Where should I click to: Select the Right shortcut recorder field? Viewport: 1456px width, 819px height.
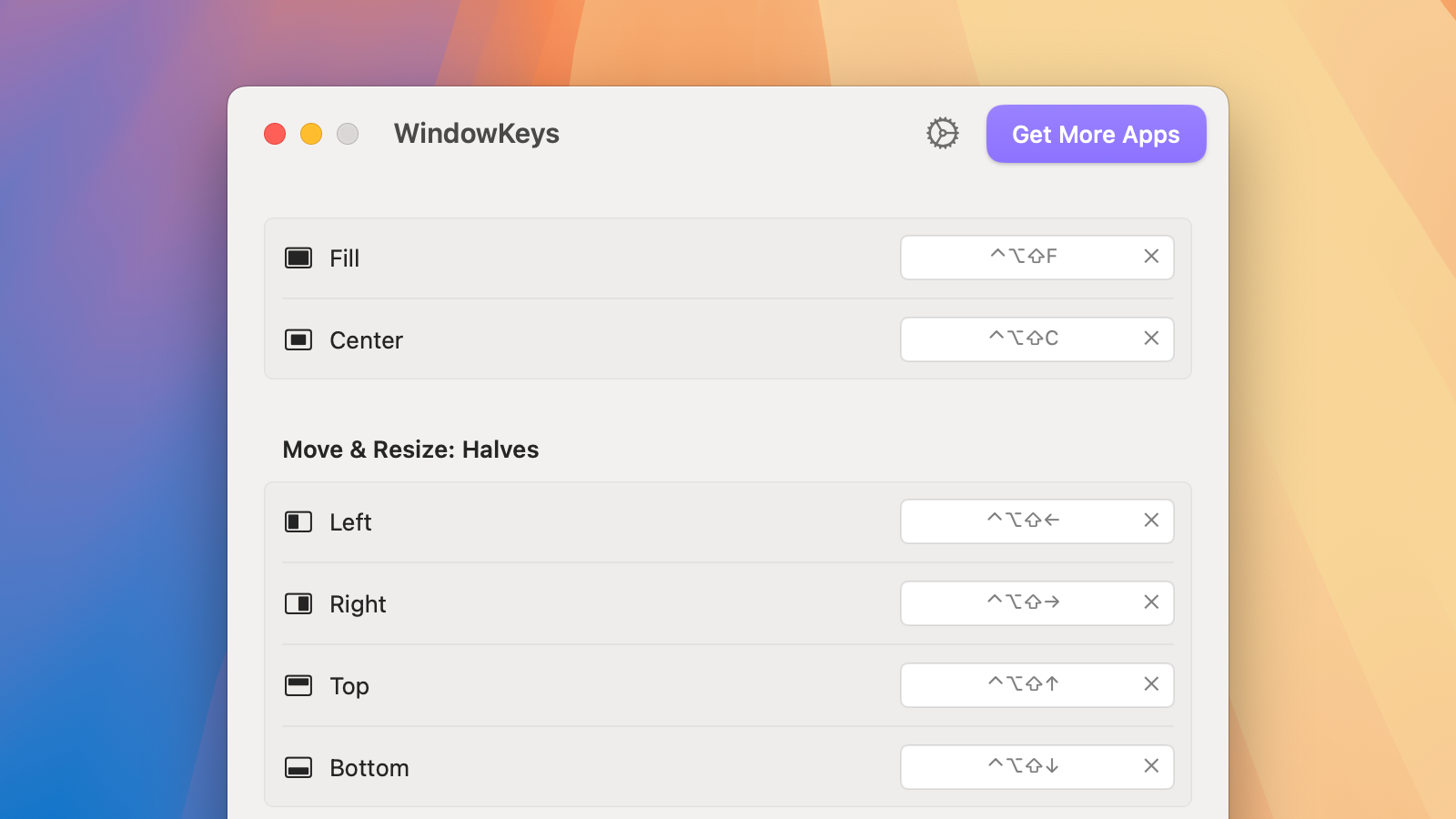(x=1037, y=603)
